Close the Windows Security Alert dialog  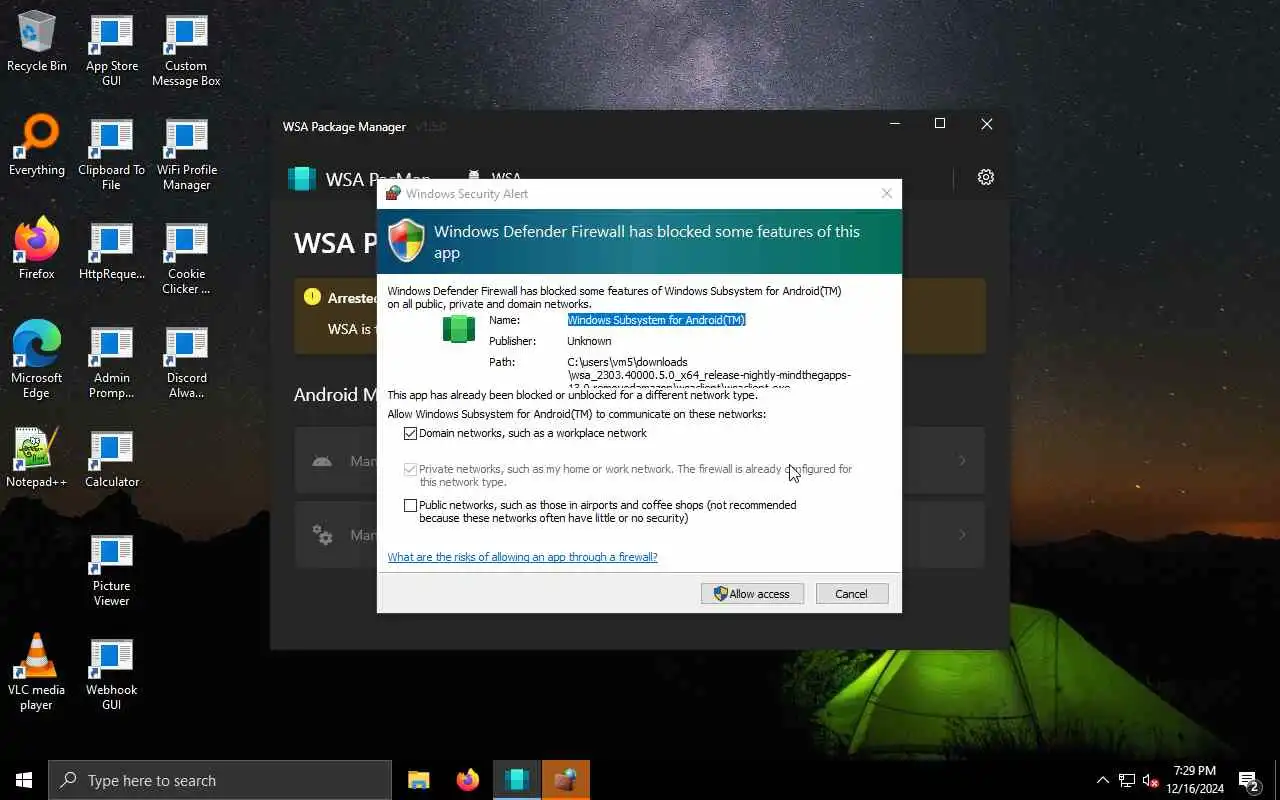[886, 193]
